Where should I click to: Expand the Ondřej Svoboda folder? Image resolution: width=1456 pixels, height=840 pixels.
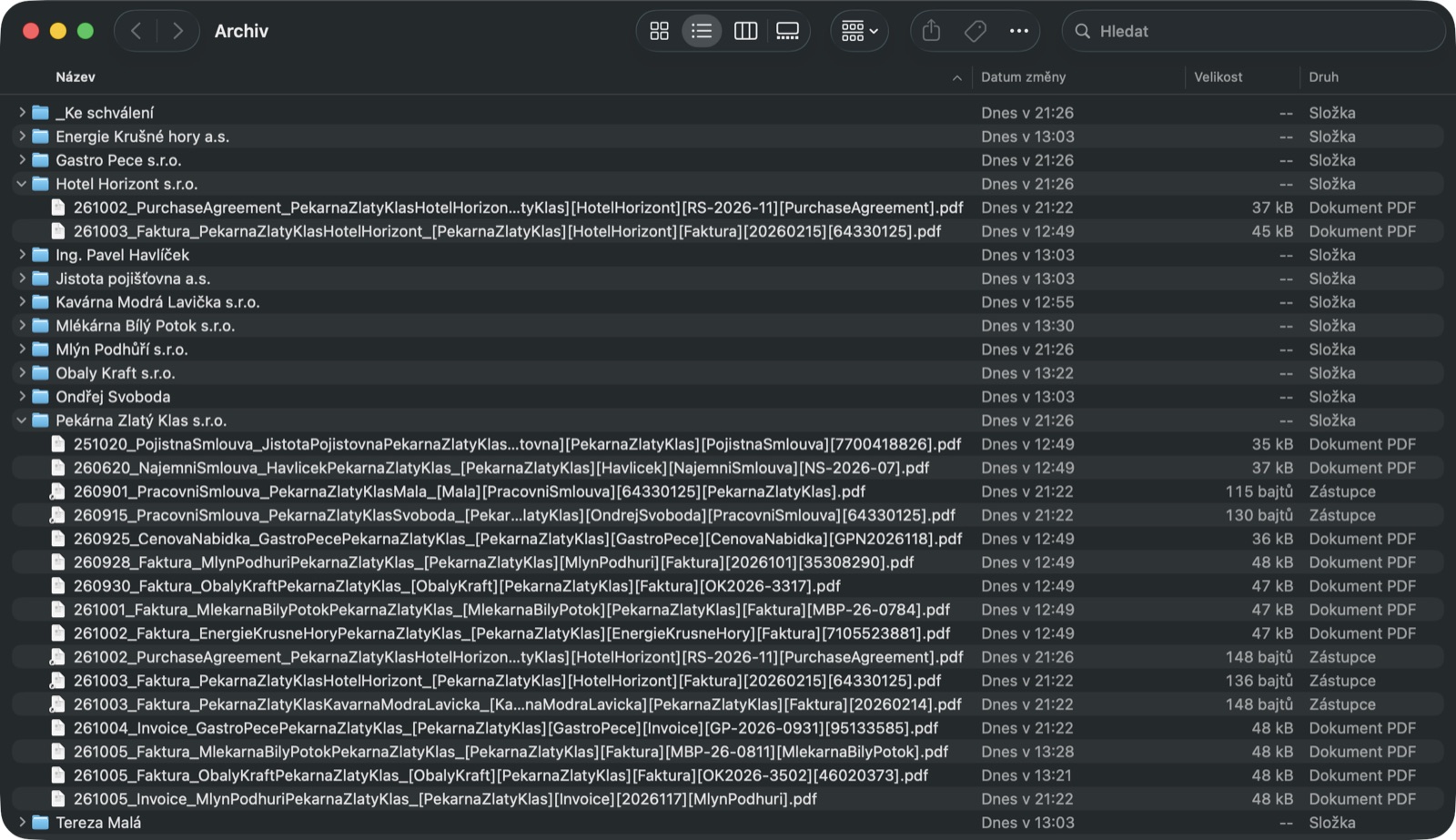22,396
